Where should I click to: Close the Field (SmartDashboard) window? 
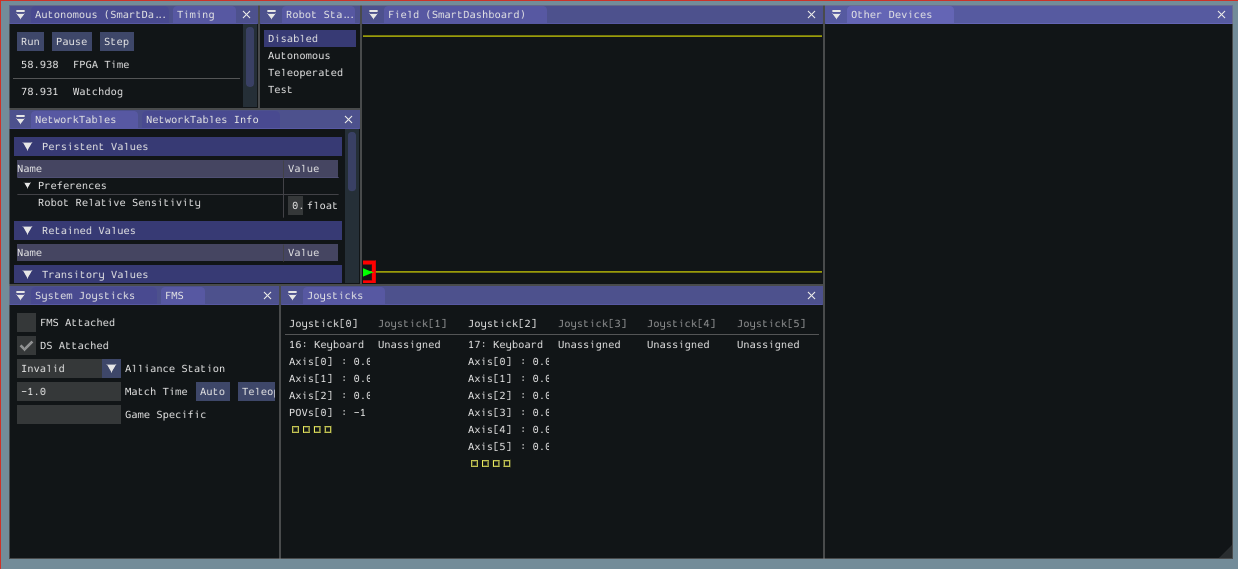812,15
